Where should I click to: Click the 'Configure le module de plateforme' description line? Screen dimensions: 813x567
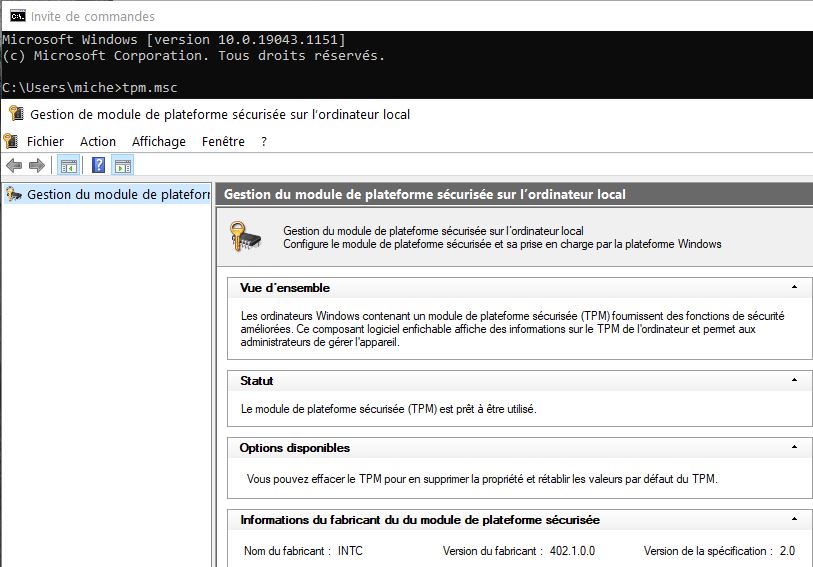[x=502, y=244]
